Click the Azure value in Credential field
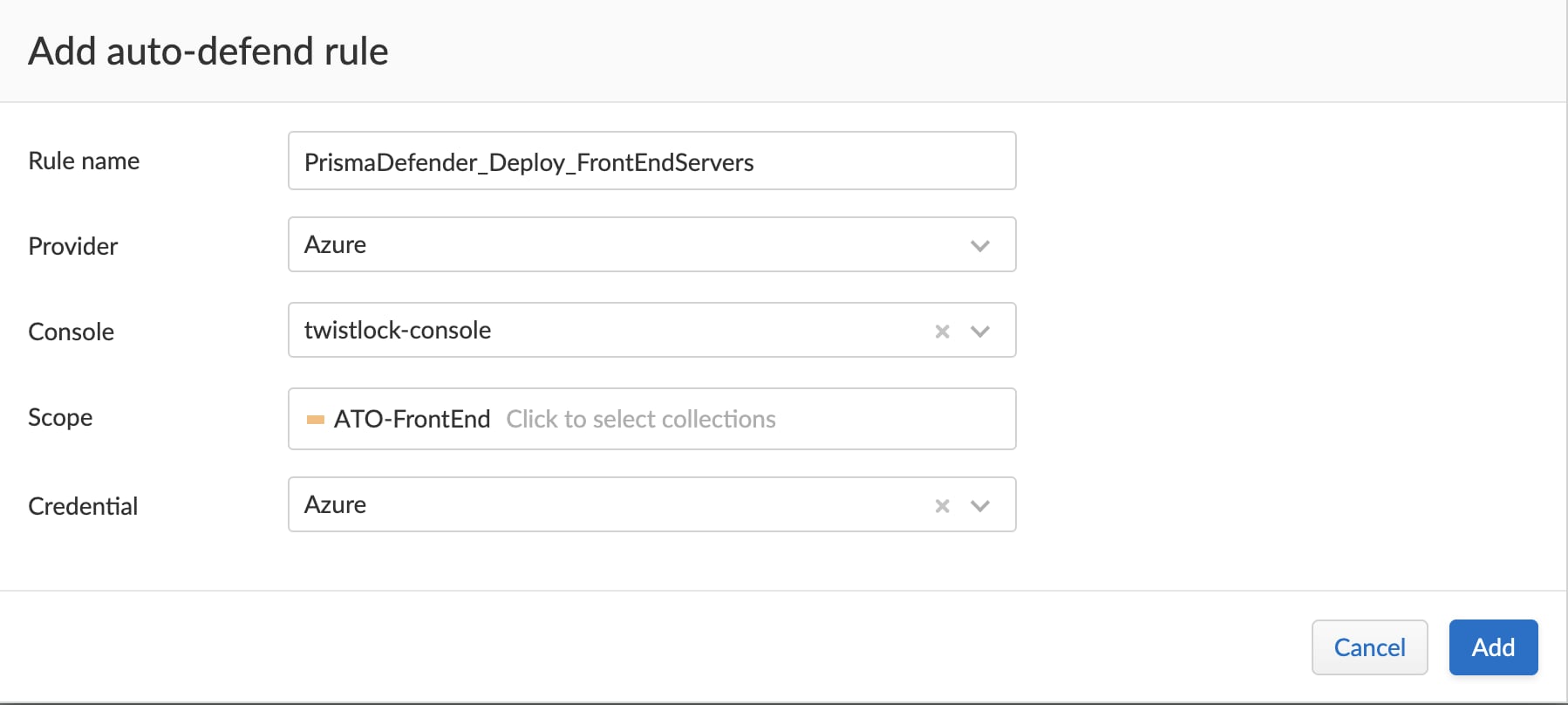The image size is (1568, 705). point(335,504)
